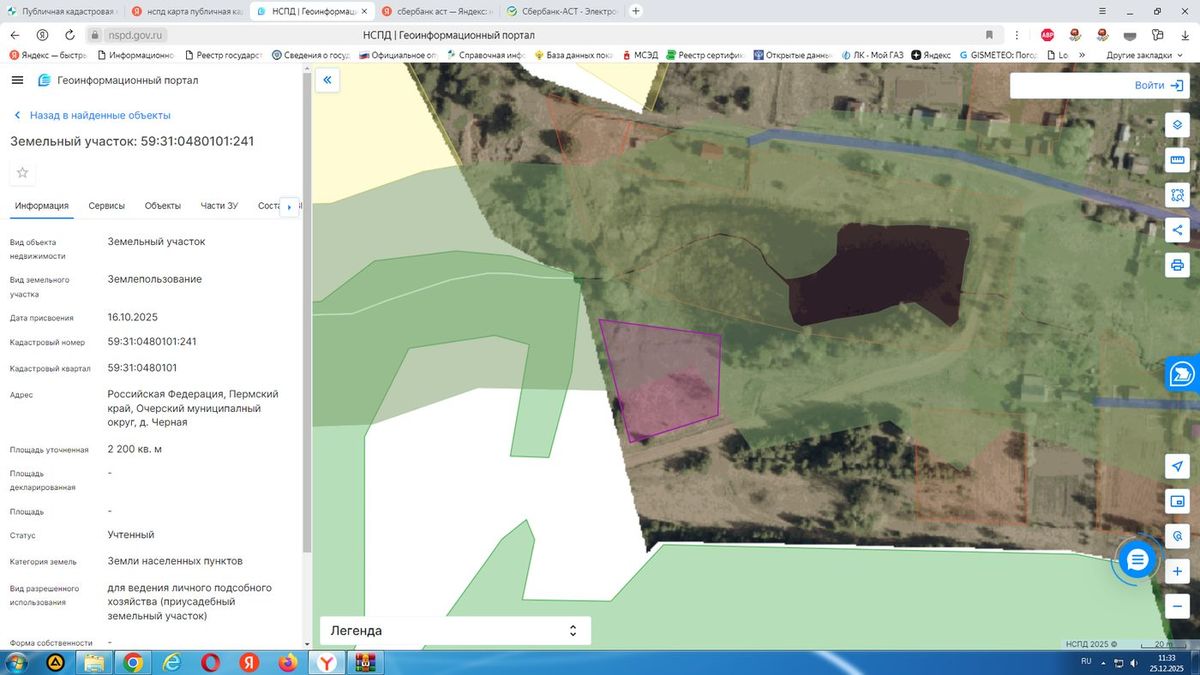Open the map layers tool
This screenshot has width=1200, height=675.
(1177, 125)
